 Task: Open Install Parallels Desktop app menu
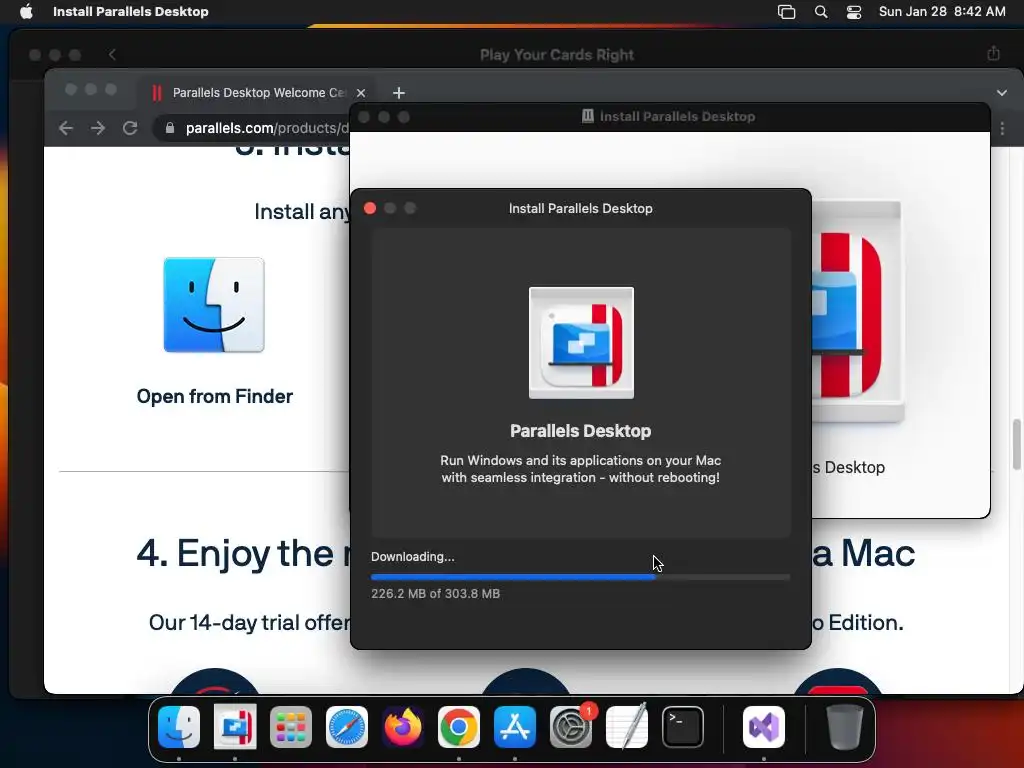[131, 12]
